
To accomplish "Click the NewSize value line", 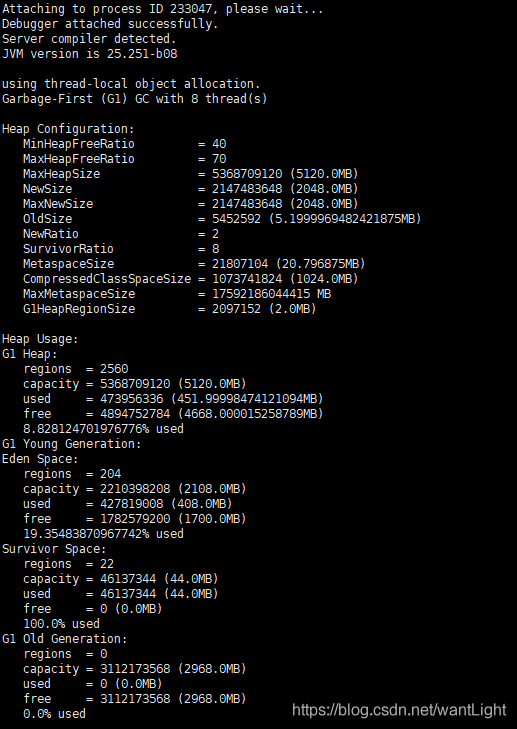I will click(x=191, y=189).
